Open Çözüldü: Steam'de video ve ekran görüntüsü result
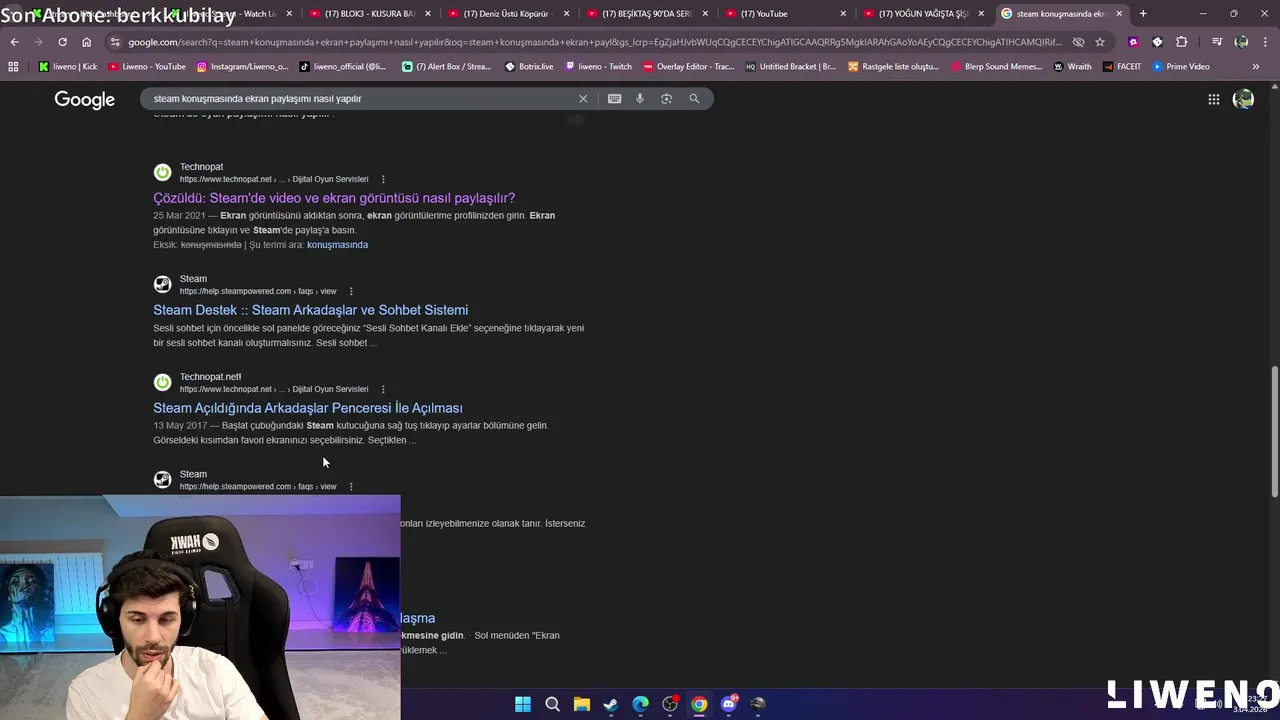This screenshot has height=720, width=1280. coord(334,198)
